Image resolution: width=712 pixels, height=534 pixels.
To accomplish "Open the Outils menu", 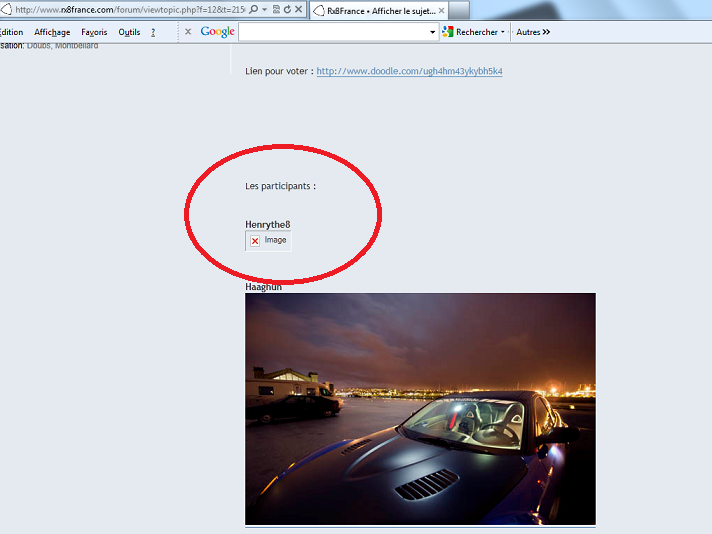I will coord(129,32).
